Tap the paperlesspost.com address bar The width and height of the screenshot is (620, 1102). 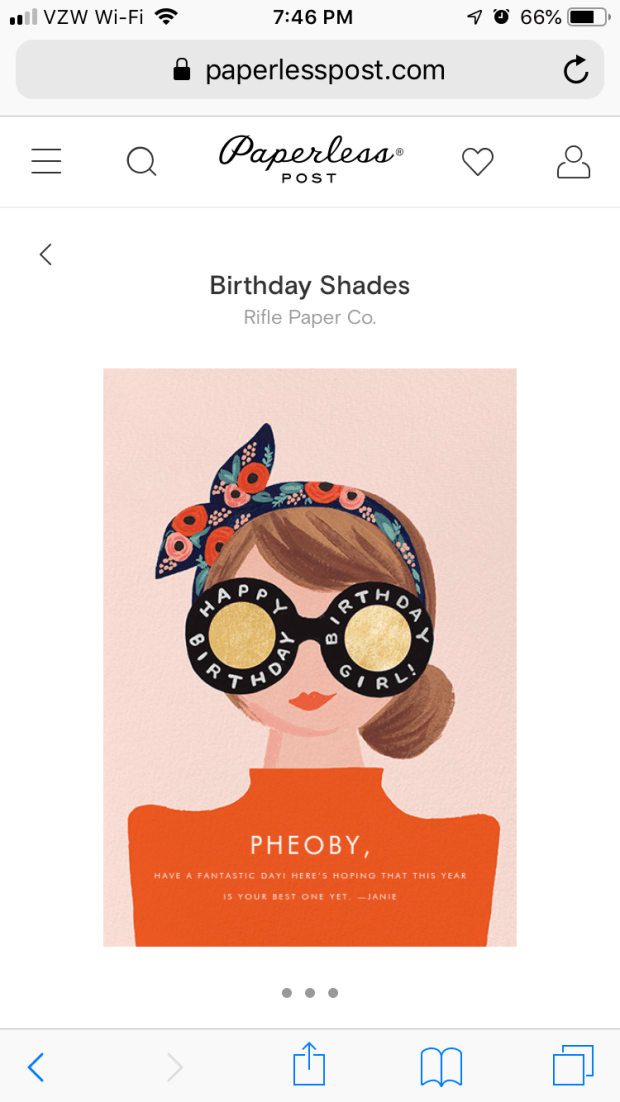tap(310, 70)
